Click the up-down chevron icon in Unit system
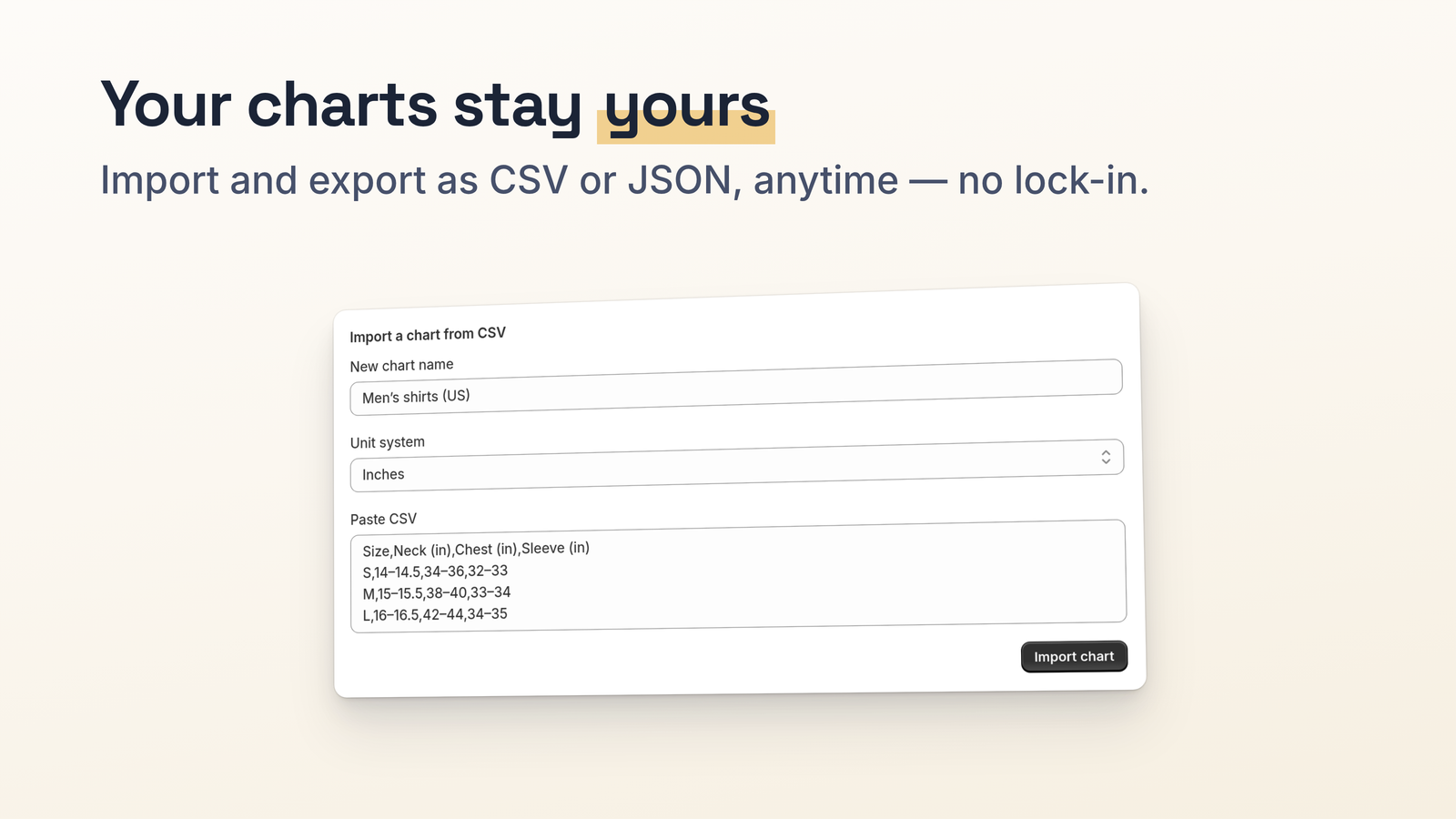This screenshot has width=1456, height=819. pyautogui.click(x=1106, y=457)
